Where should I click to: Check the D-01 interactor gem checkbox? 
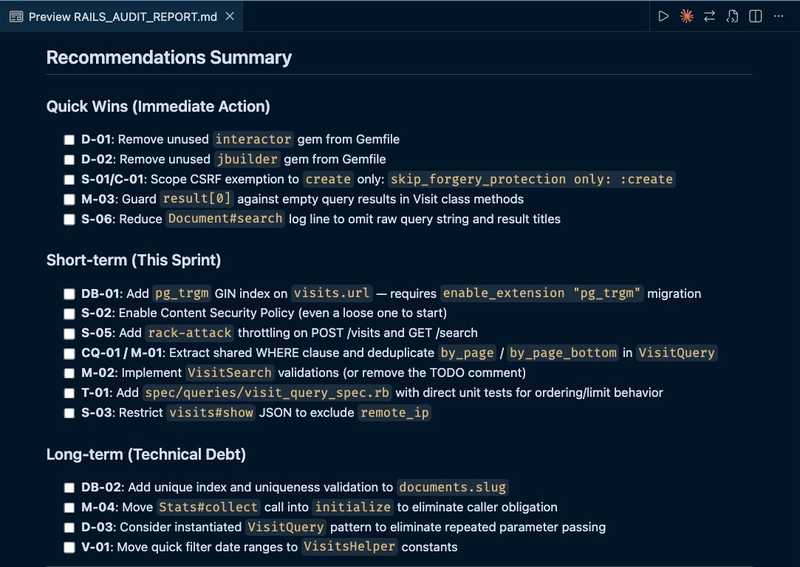pyautogui.click(x=69, y=140)
